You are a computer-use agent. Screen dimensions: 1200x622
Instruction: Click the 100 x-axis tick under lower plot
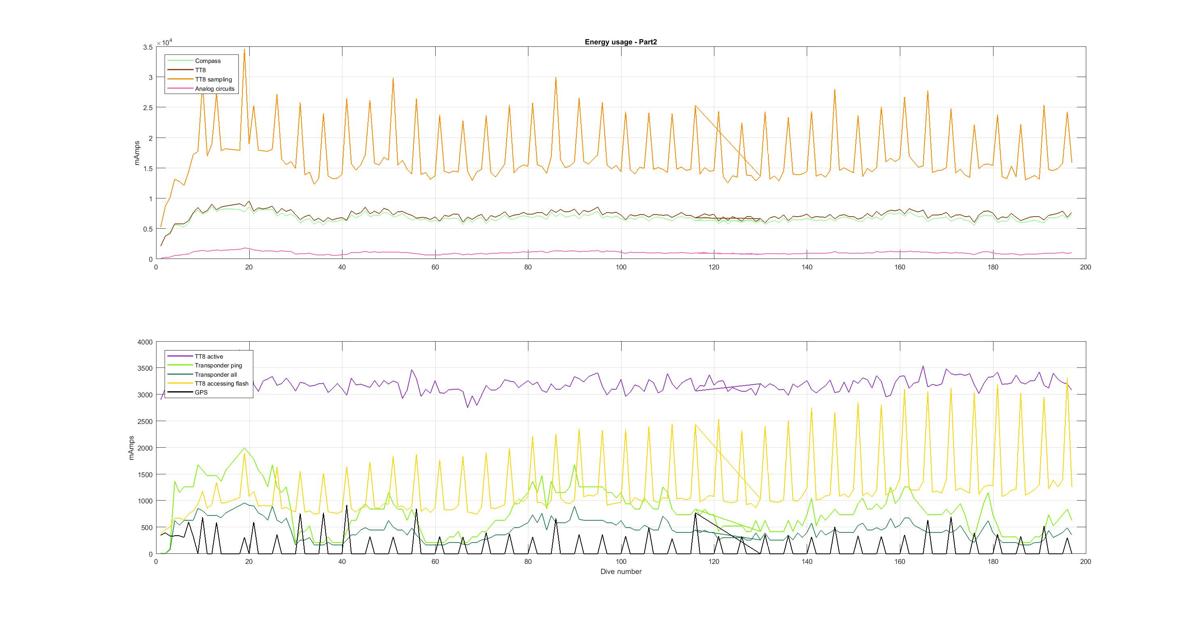621,562
